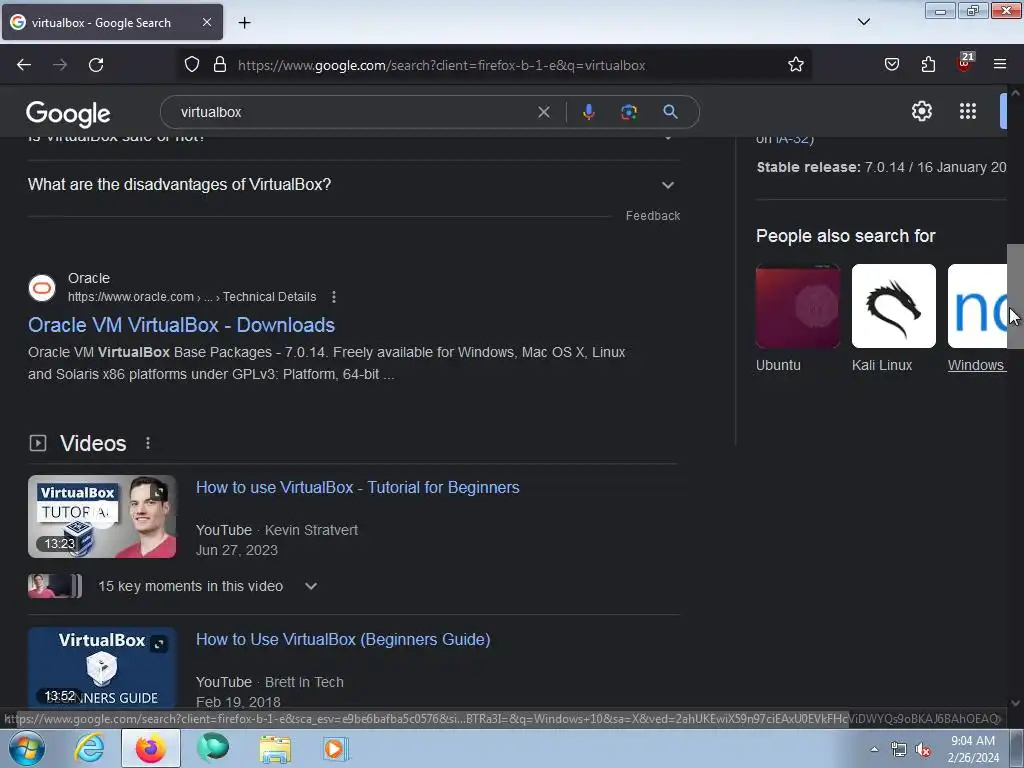Click the muted volume tray icon

click(923, 750)
